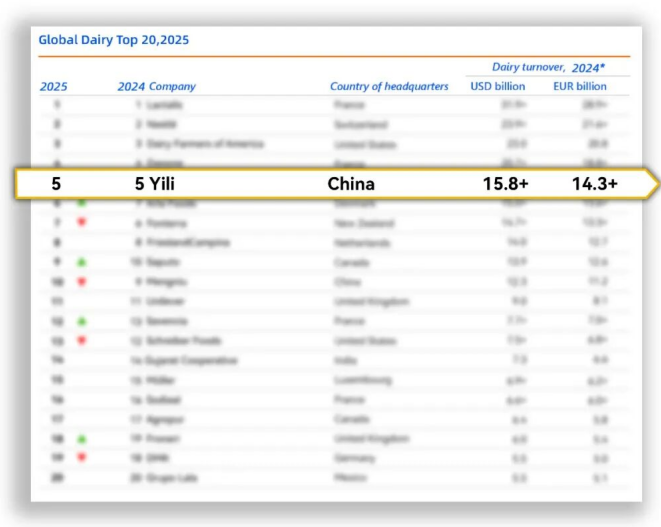Select the '2024 Company' column header
The image size is (661, 527).
click(x=156, y=86)
